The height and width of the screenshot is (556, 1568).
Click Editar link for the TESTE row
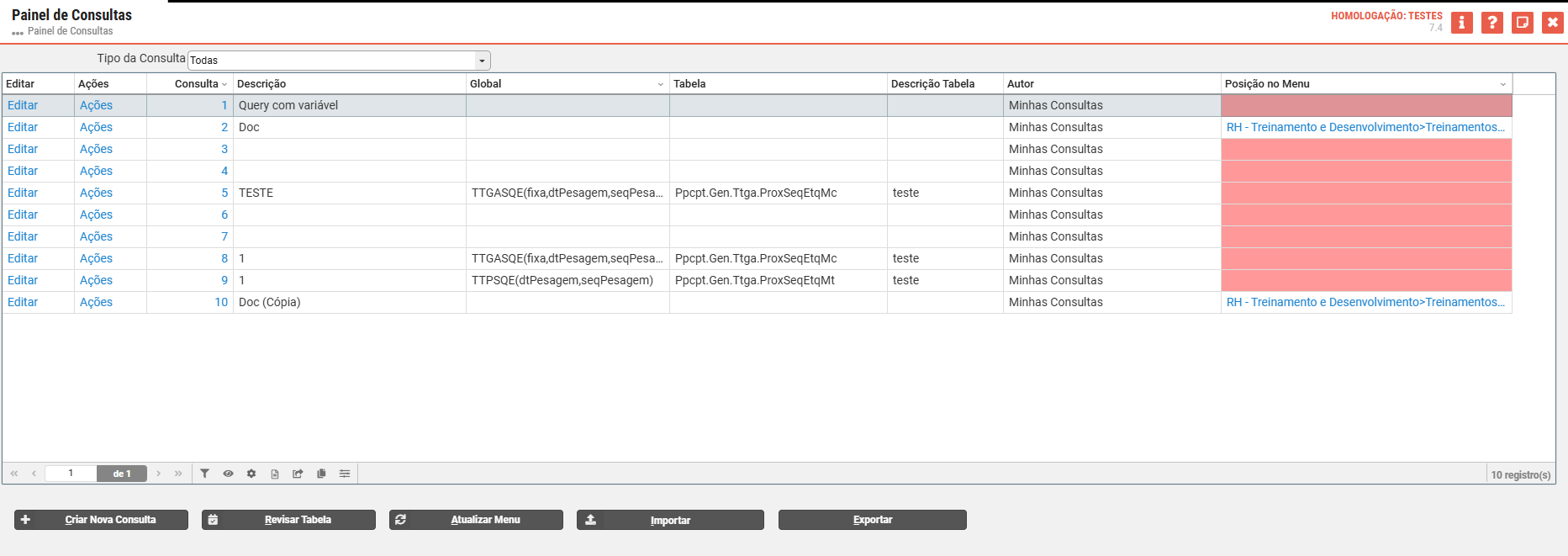(x=23, y=193)
